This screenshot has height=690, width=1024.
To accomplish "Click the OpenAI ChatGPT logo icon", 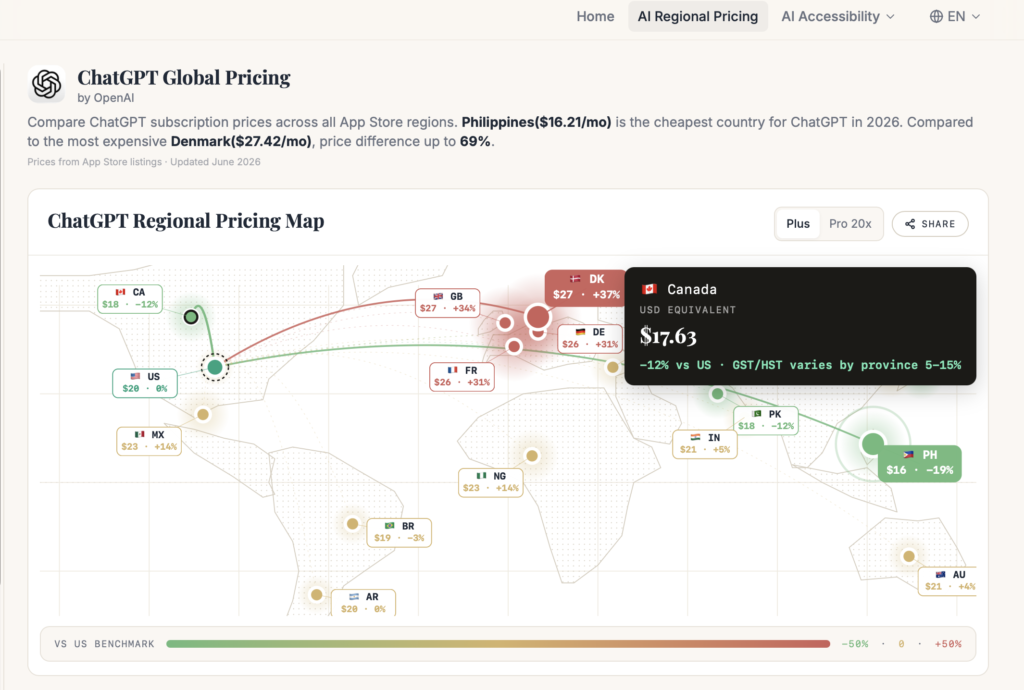I will click(46, 84).
